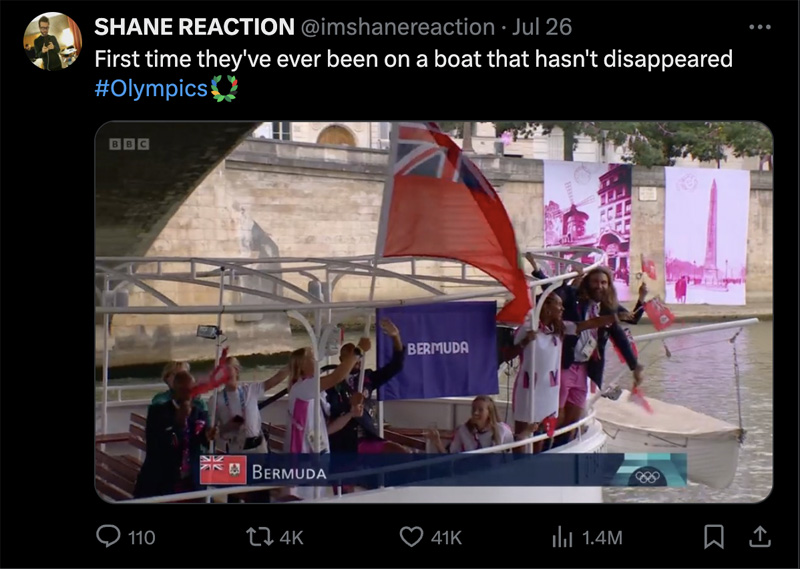Open the view analytics bar chart icon
The width and height of the screenshot is (800, 569).
pyautogui.click(x=562, y=537)
